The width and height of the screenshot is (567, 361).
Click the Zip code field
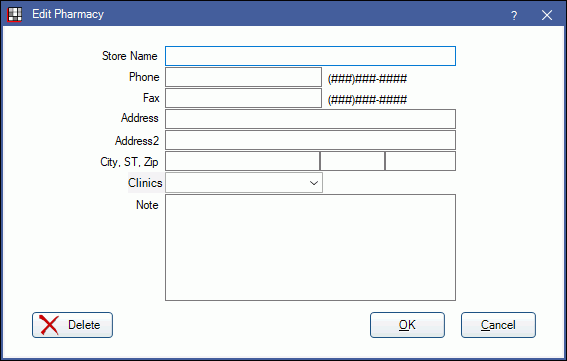click(x=421, y=161)
